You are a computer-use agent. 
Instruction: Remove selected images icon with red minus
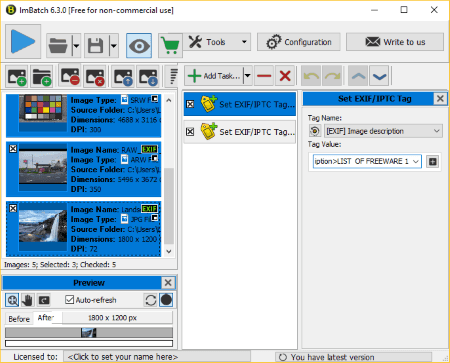click(70, 76)
